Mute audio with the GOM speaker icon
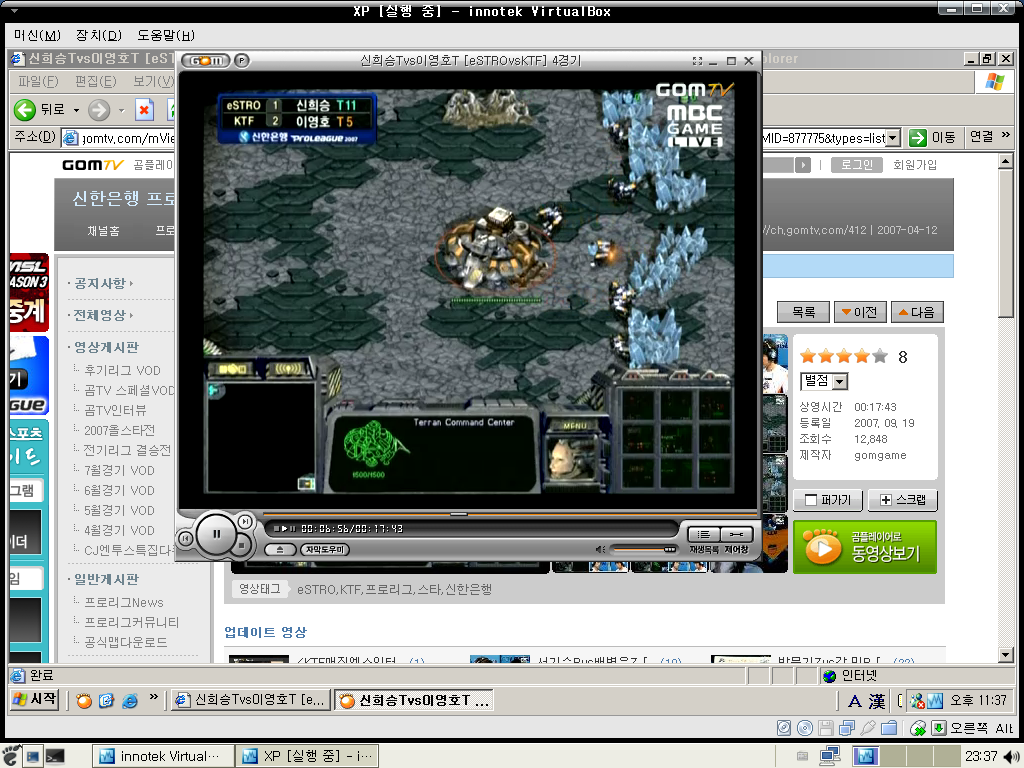The width and height of the screenshot is (1024, 768). tap(600, 549)
